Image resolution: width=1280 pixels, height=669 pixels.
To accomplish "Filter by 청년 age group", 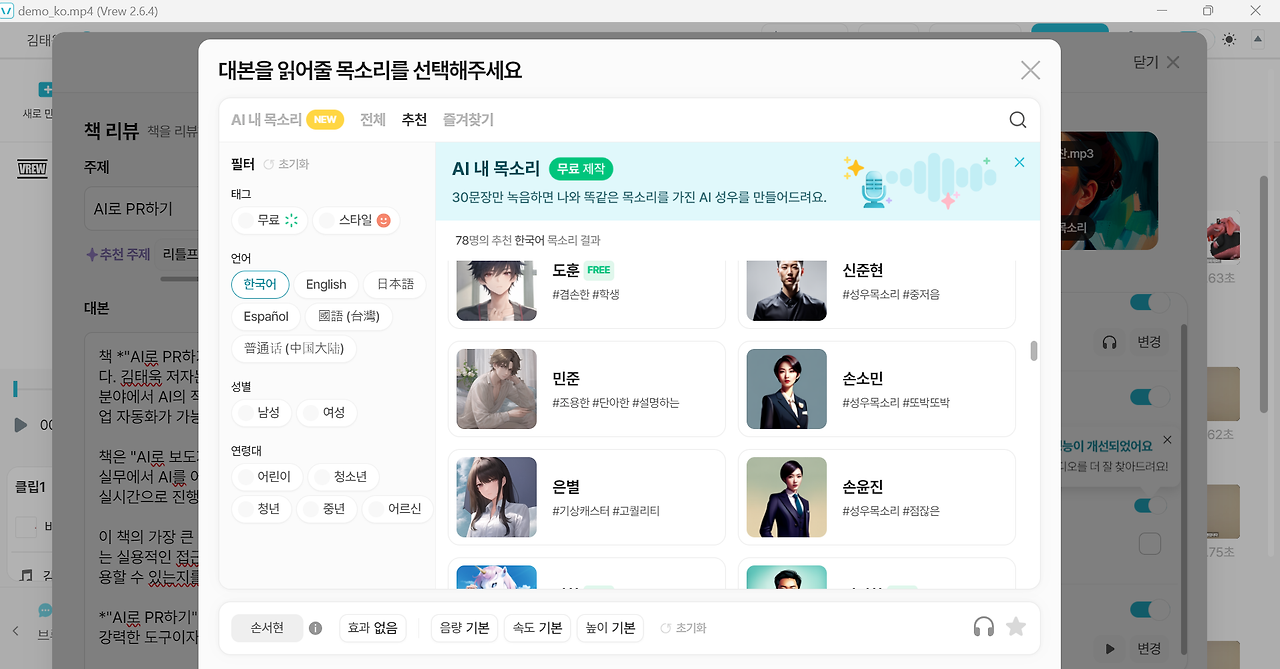I will click(260, 508).
